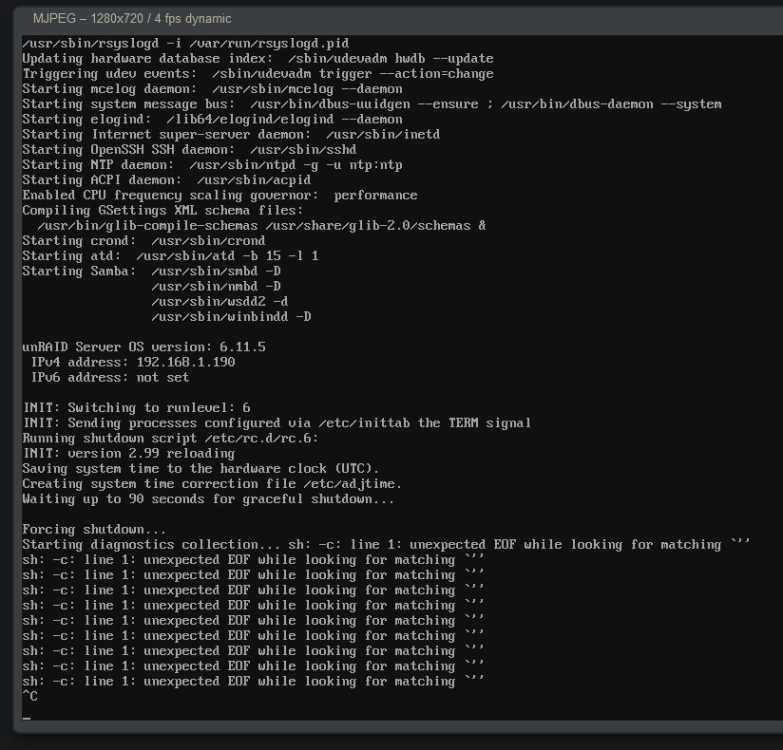Select the 'Updating hardware database index' line
783x750 pixels.
pos(258,58)
